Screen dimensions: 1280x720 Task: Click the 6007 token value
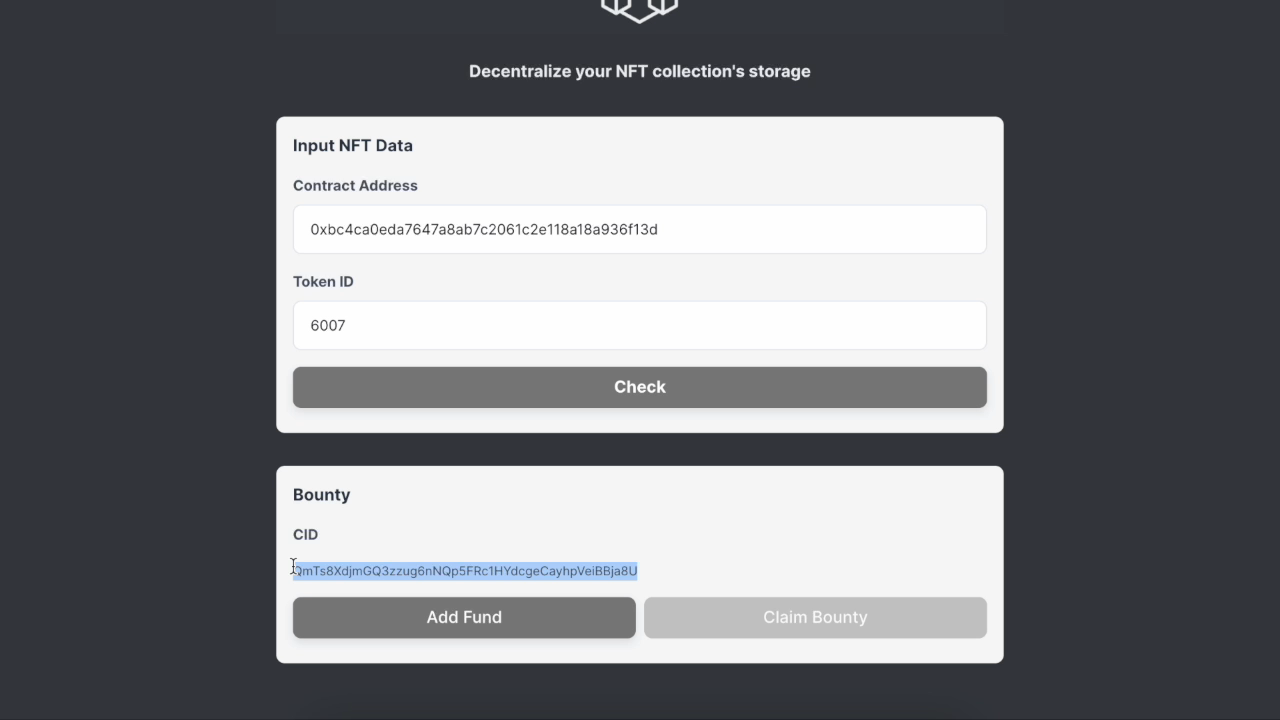(328, 325)
